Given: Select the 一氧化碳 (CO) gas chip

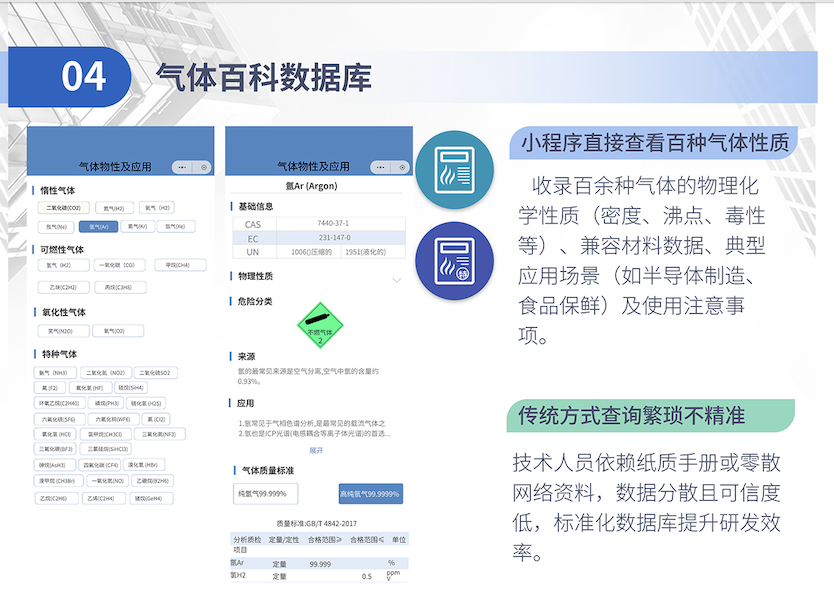Looking at the screenshot, I should pos(121,265).
